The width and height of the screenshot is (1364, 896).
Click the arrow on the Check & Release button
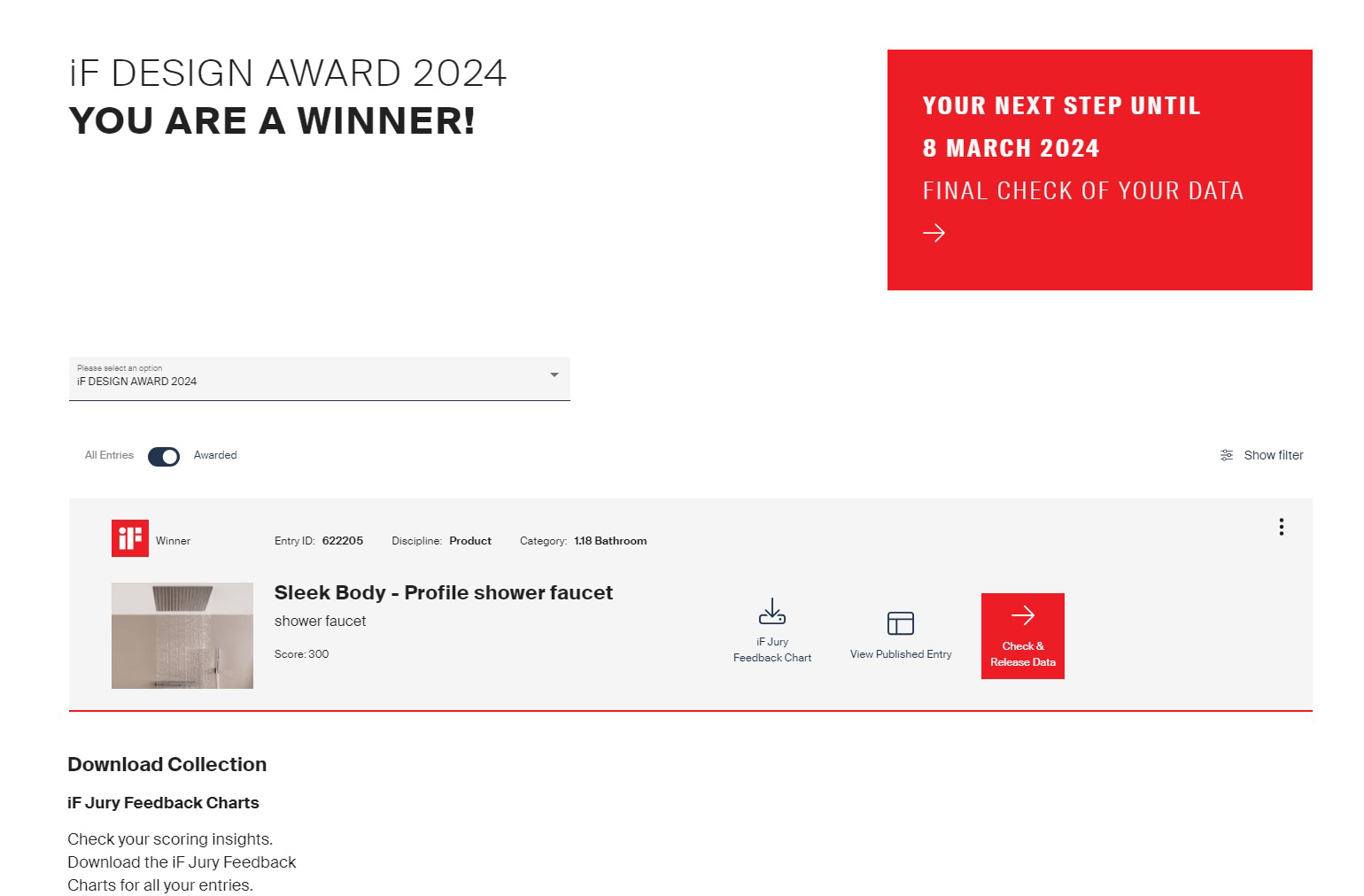pyautogui.click(x=1022, y=615)
